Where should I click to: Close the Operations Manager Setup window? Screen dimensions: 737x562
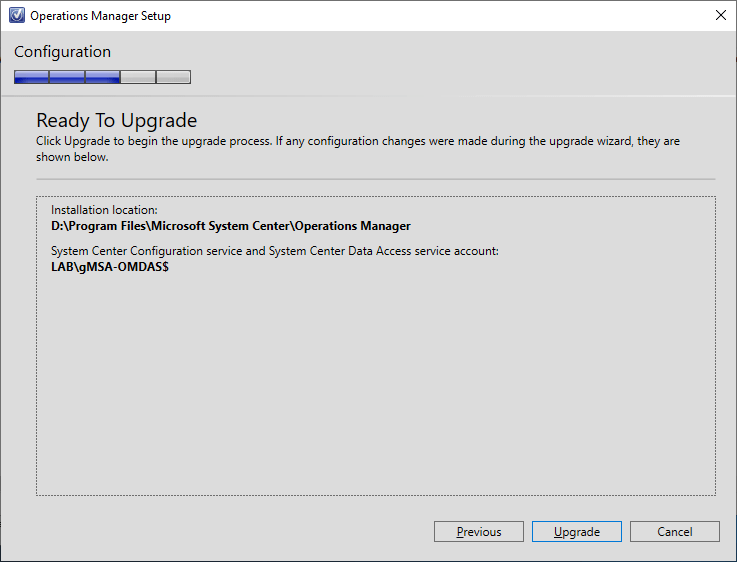720,15
